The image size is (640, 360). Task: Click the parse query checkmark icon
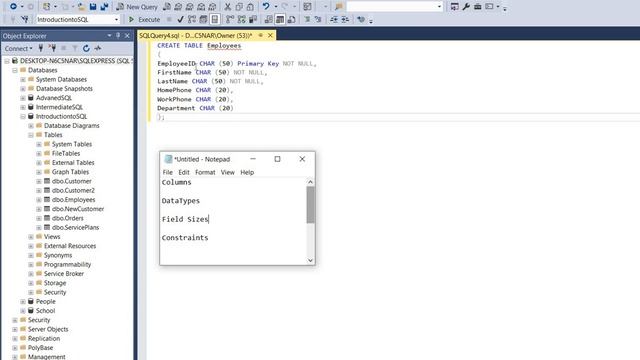click(x=180, y=19)
